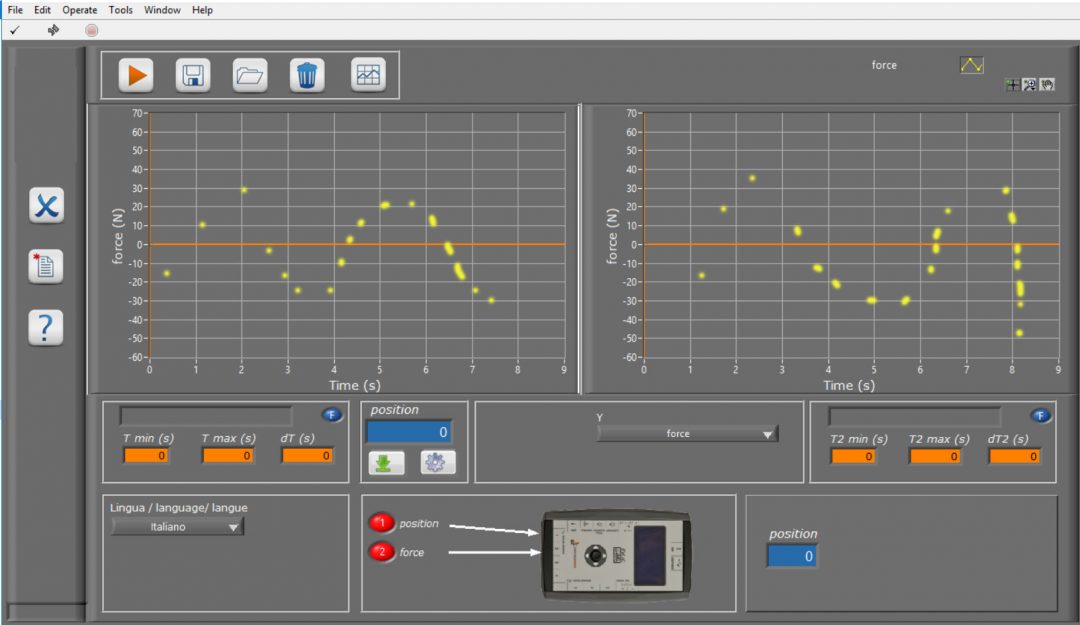The width and height of the screenshot is (1080, 625).
Task: Click inside the blue position input field
Action: 406,432
